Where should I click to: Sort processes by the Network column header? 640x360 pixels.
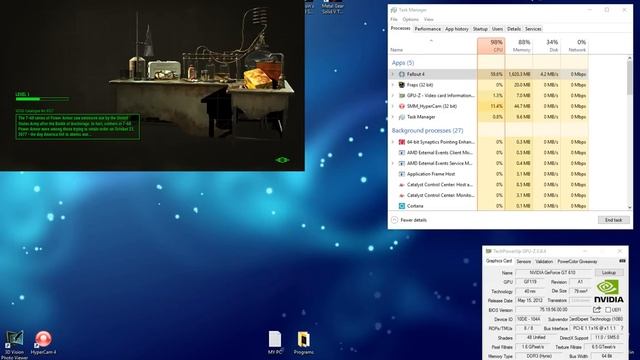(x=574, y=46)
